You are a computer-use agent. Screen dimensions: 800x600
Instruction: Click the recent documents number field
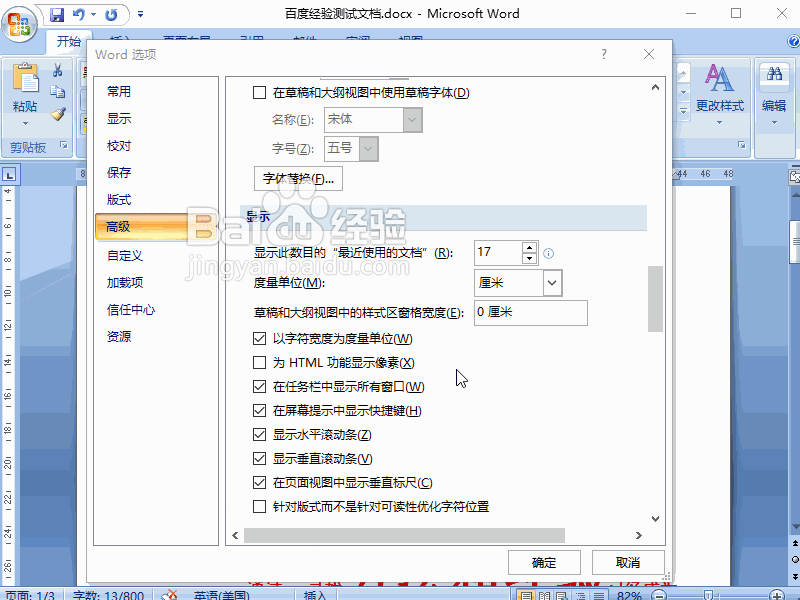pyautogui.click(x=498, y=253)
